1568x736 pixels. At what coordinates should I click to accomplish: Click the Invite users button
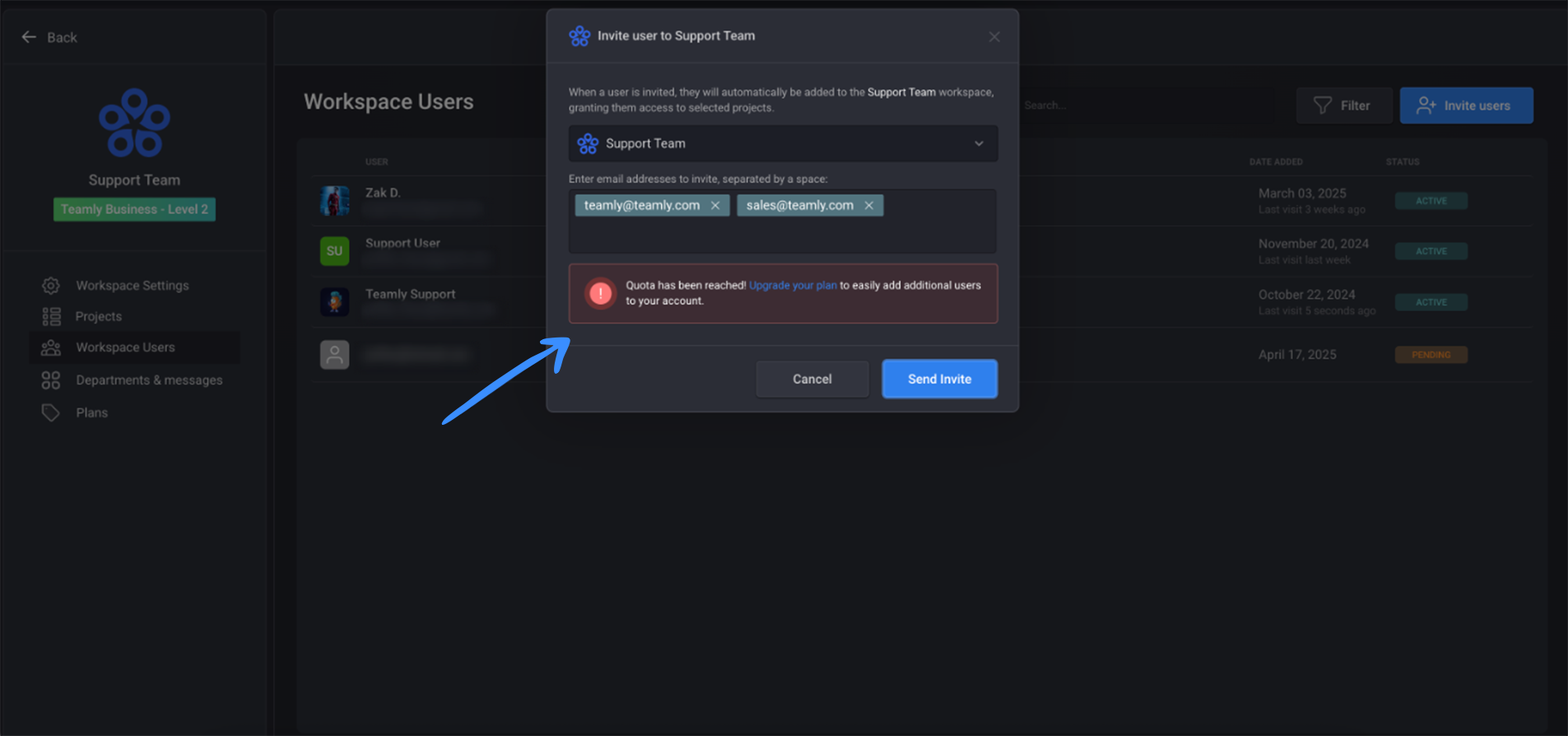1466,105
